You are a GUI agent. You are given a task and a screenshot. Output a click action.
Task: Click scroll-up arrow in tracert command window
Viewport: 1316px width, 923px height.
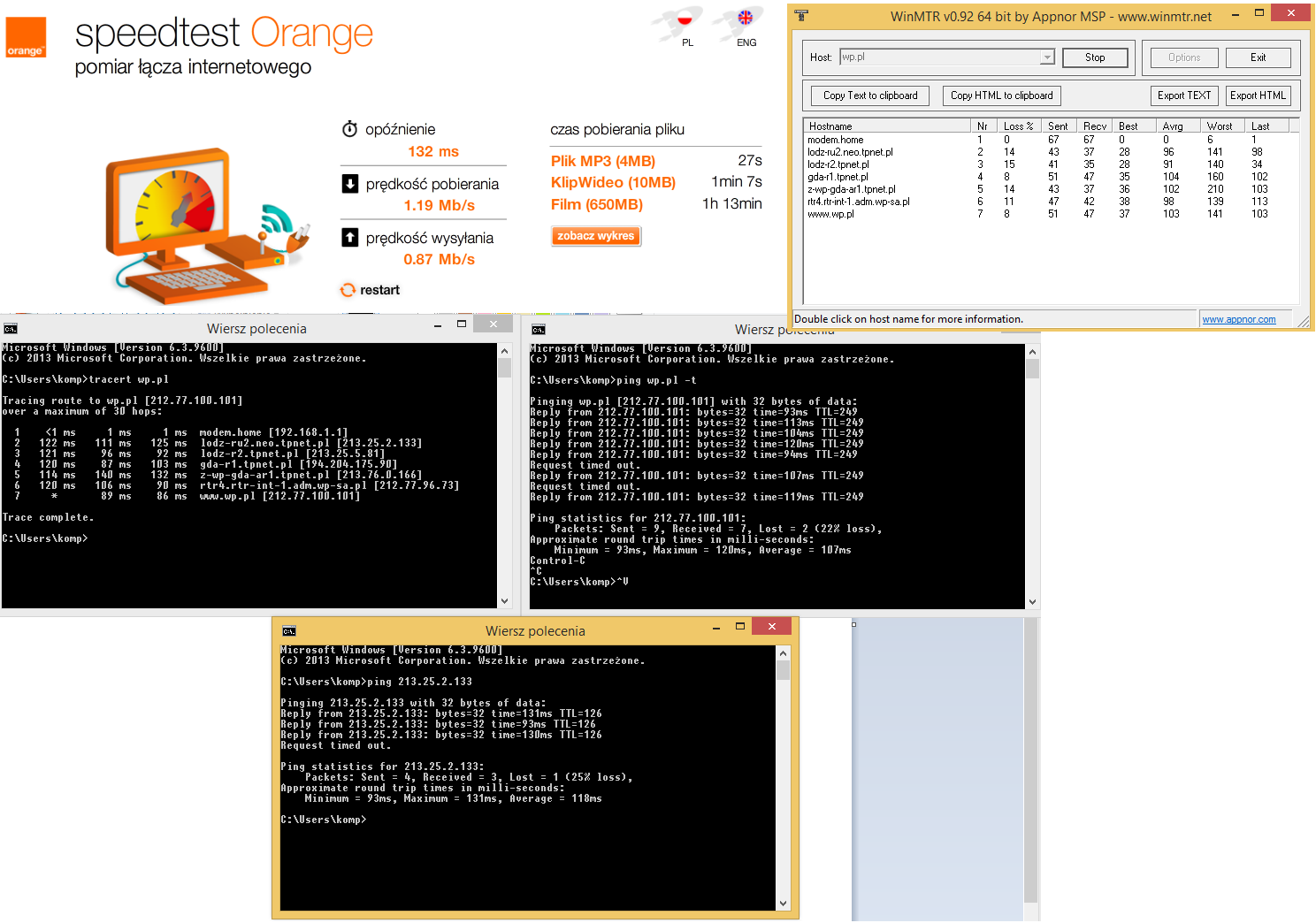tap(504, 351)
